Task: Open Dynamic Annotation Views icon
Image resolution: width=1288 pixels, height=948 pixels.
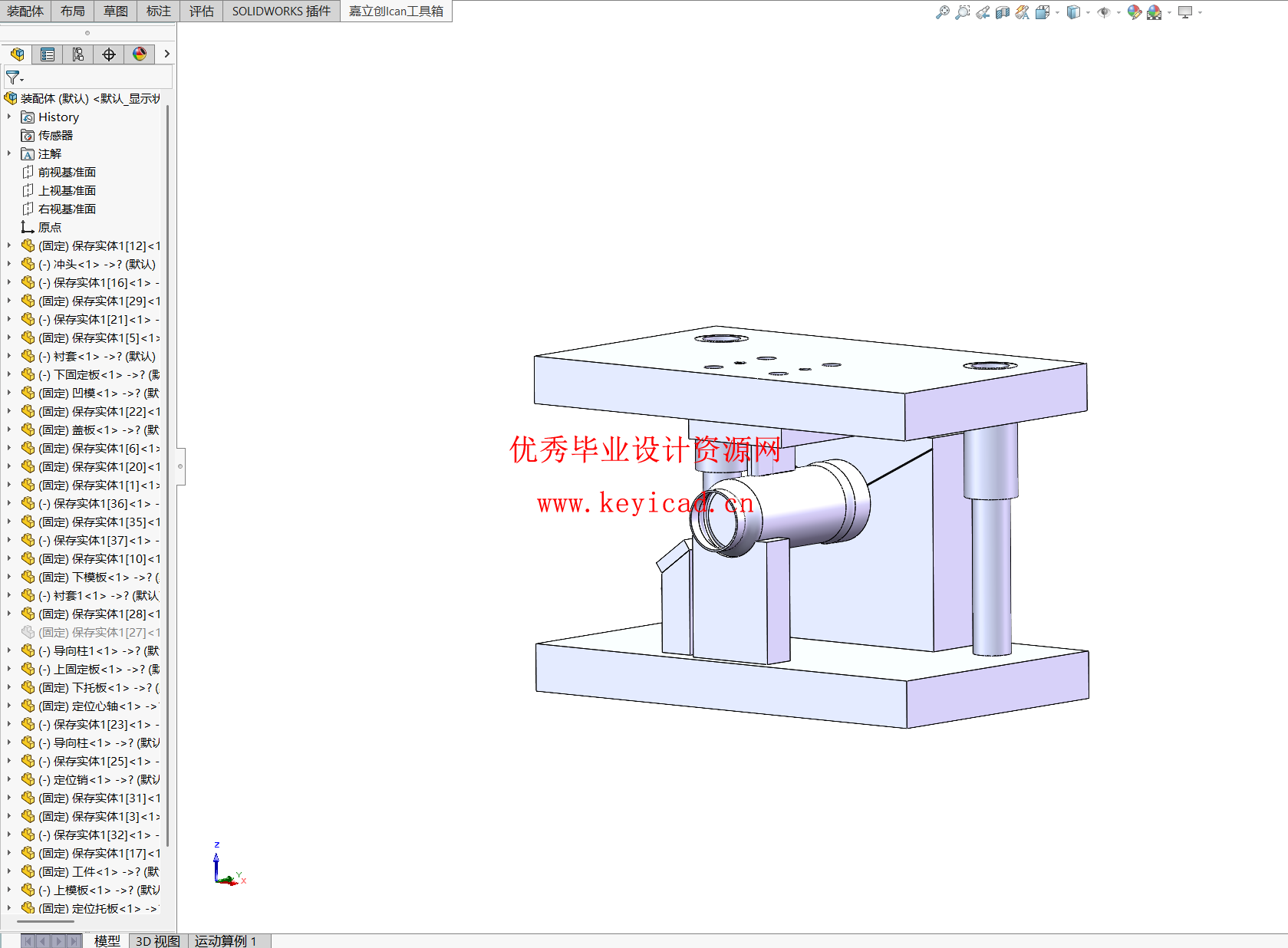Action: (1023, 12)
